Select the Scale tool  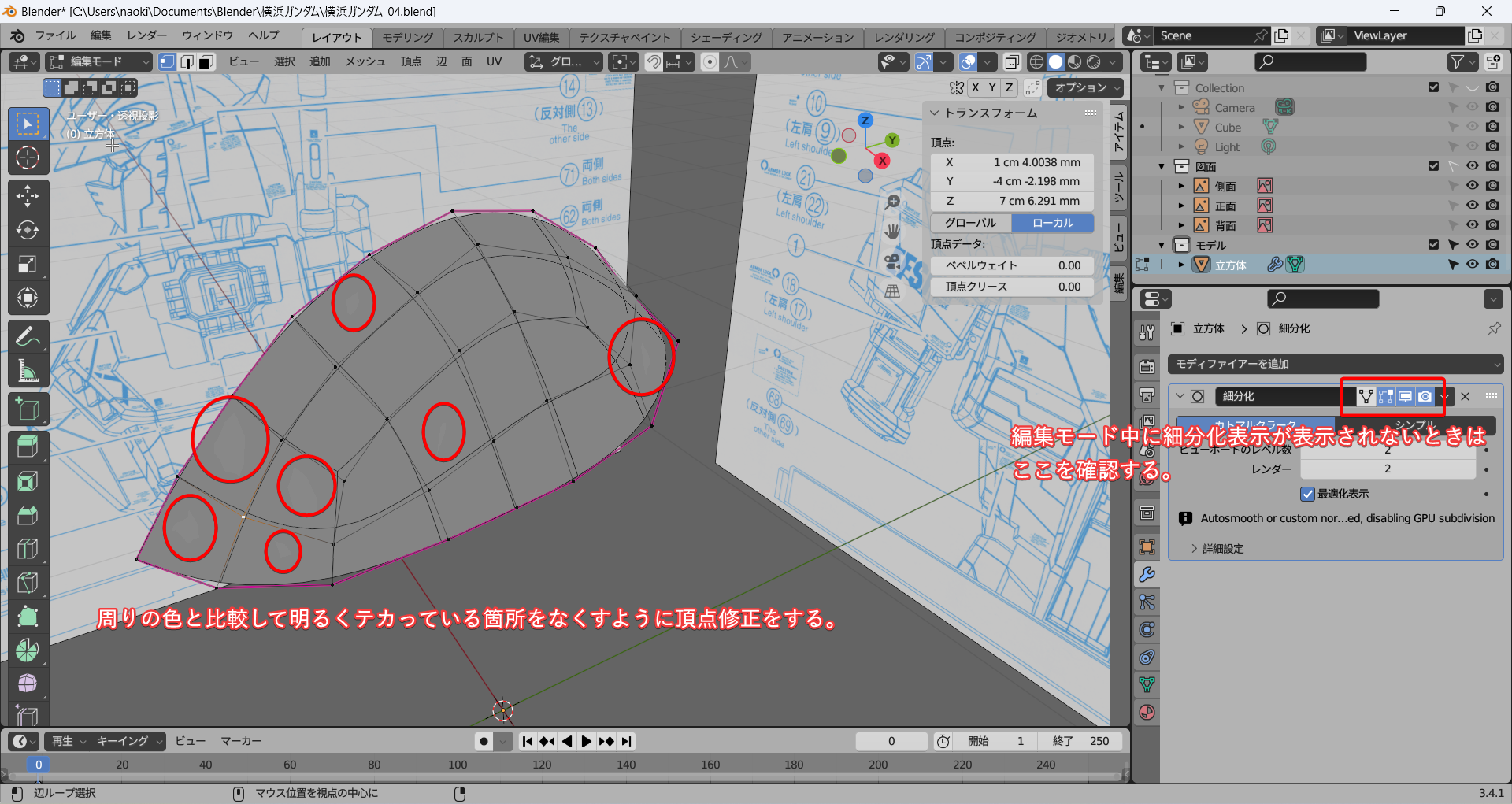click(28, 264)
